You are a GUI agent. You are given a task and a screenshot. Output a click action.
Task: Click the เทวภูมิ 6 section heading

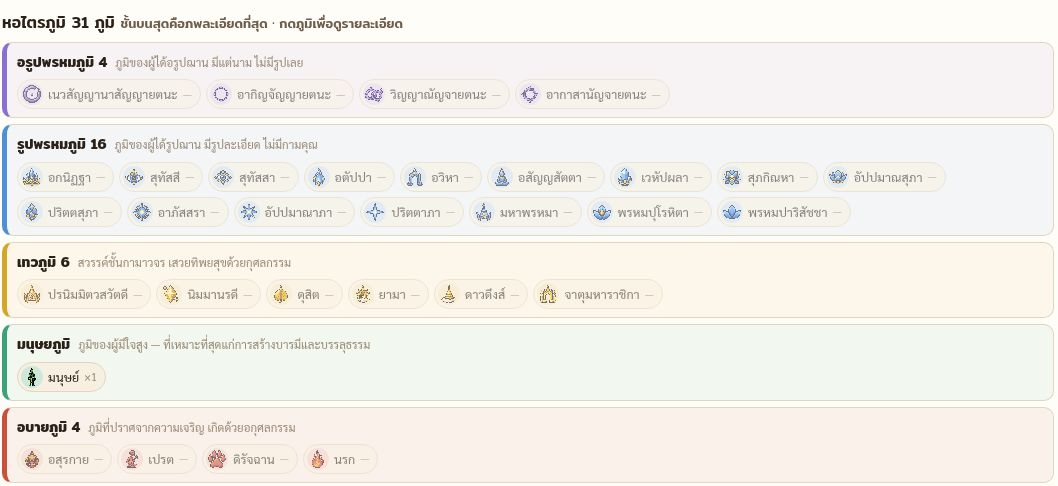(x=43, y=262)
